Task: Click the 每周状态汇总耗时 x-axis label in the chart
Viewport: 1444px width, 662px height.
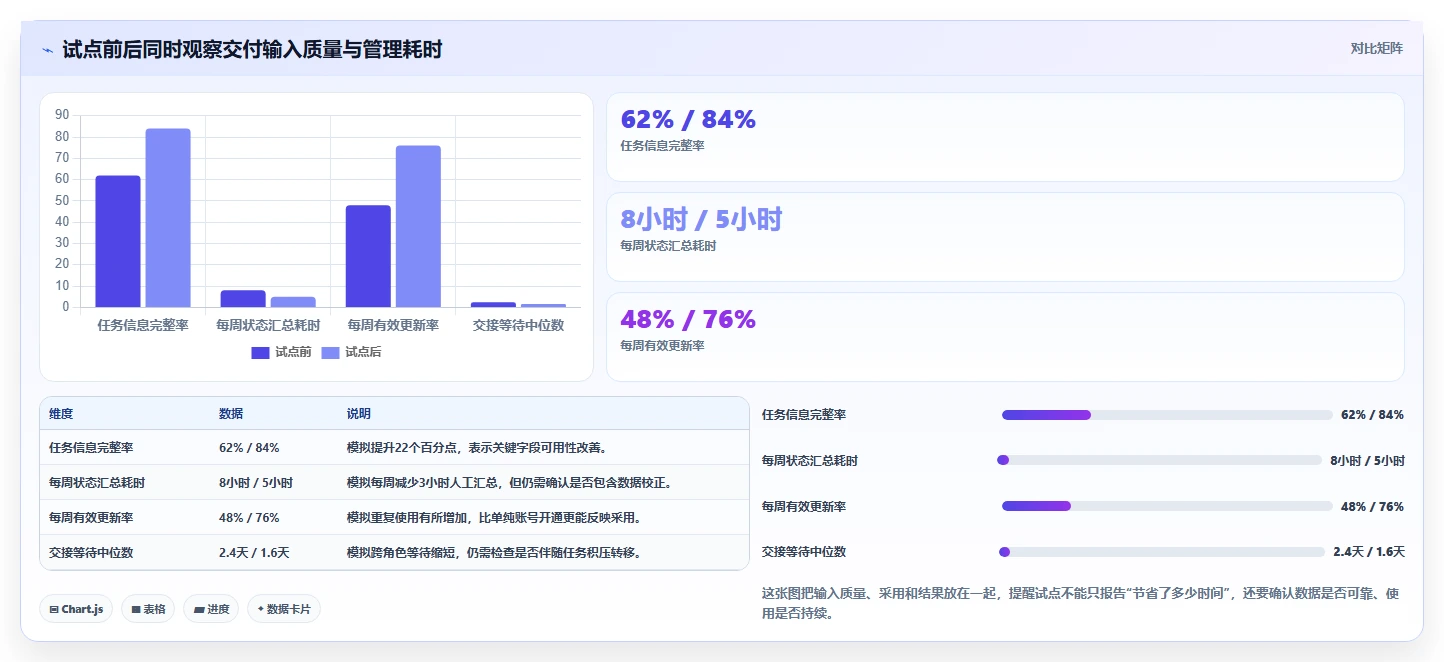Action: pyautogui.click(x=268, y=325)
